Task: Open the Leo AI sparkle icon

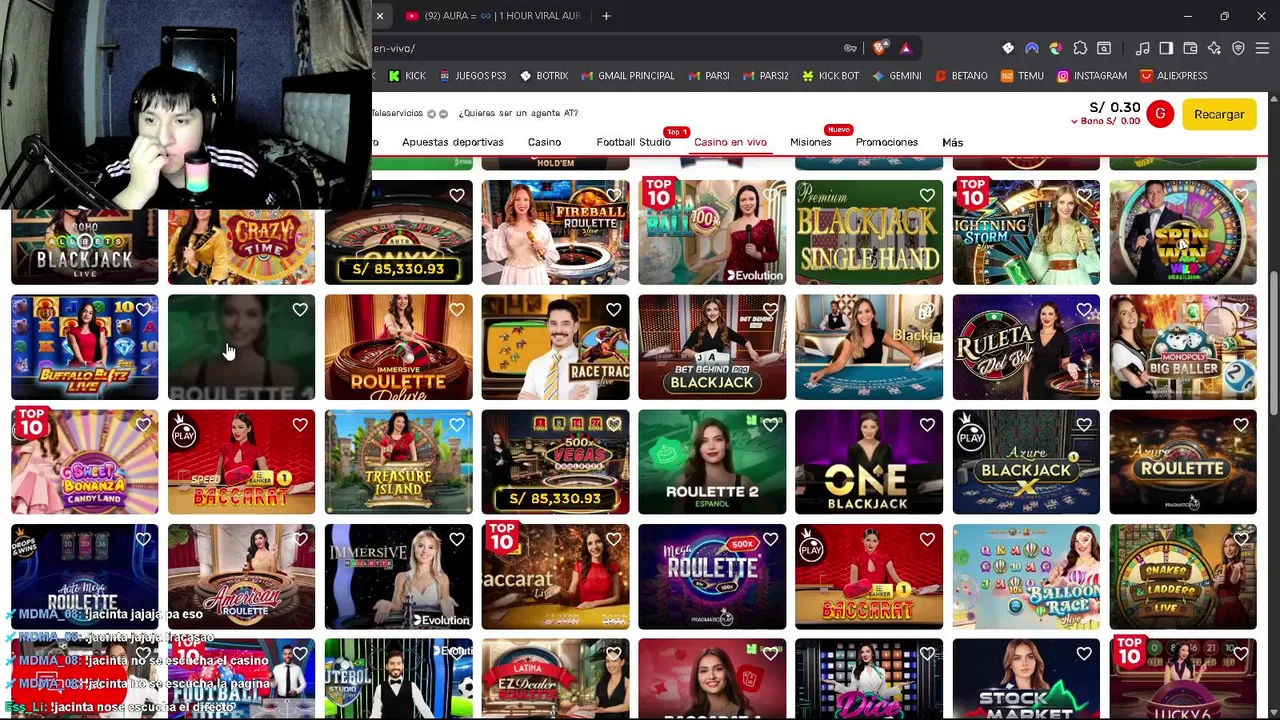Action: [1214, 48]
